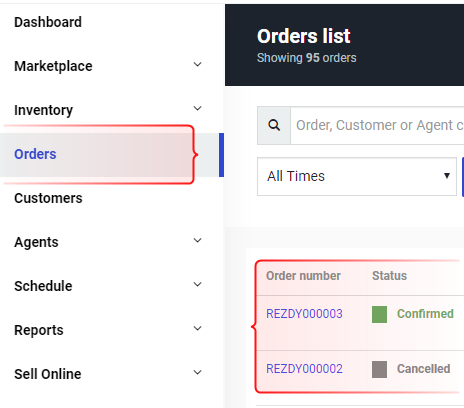The width and height of the screenshot is (464, 408).
Task: Click the Cancelled status label
Action: [x=424, y=369]
